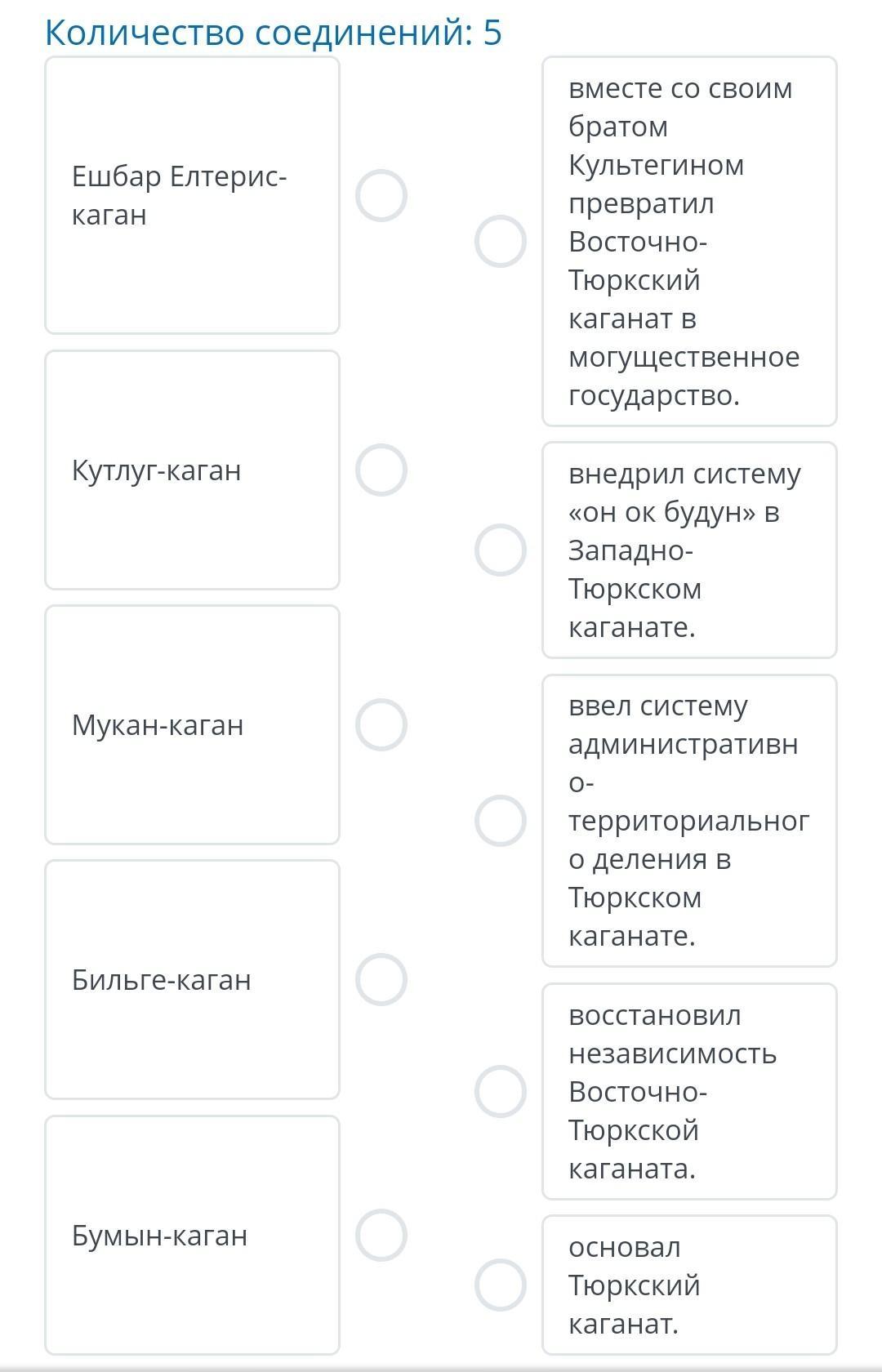Select the connector circle beside Бумын-каган

[381, 1235]
